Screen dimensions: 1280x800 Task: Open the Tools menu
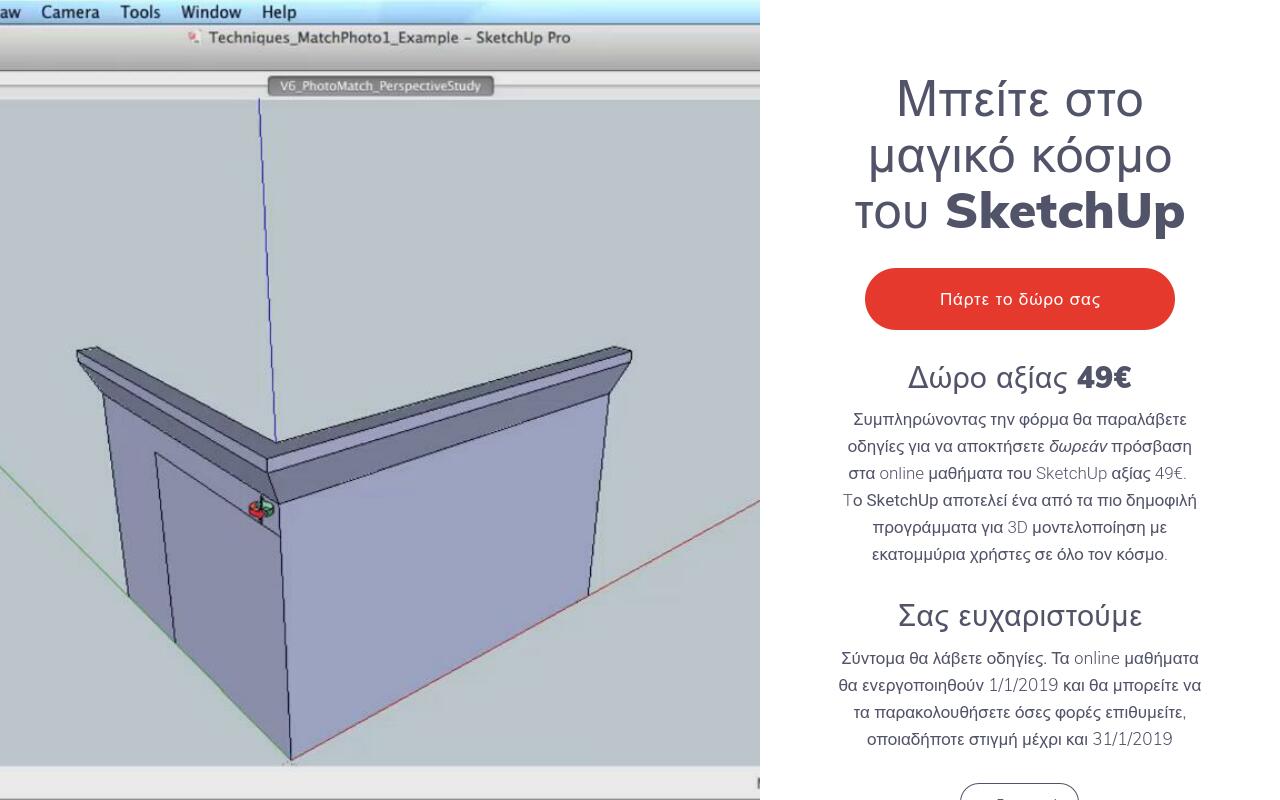[x=140, y=12]
